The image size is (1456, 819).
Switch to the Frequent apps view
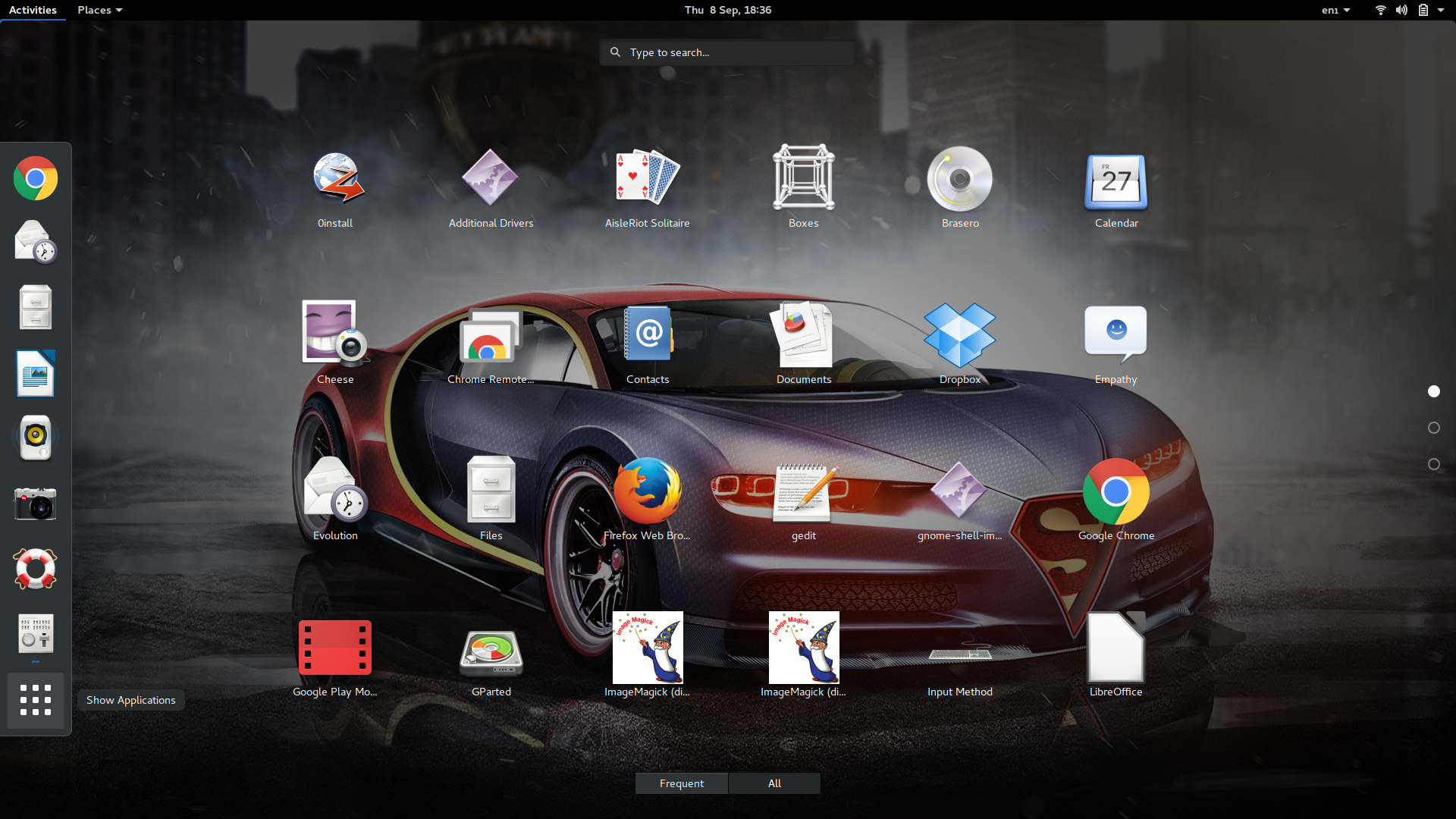682,783
